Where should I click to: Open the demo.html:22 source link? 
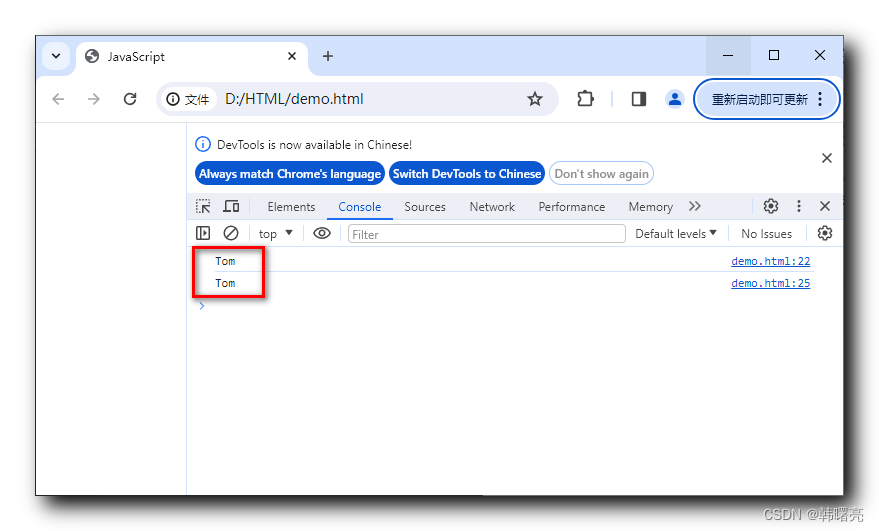click(770, 261)
